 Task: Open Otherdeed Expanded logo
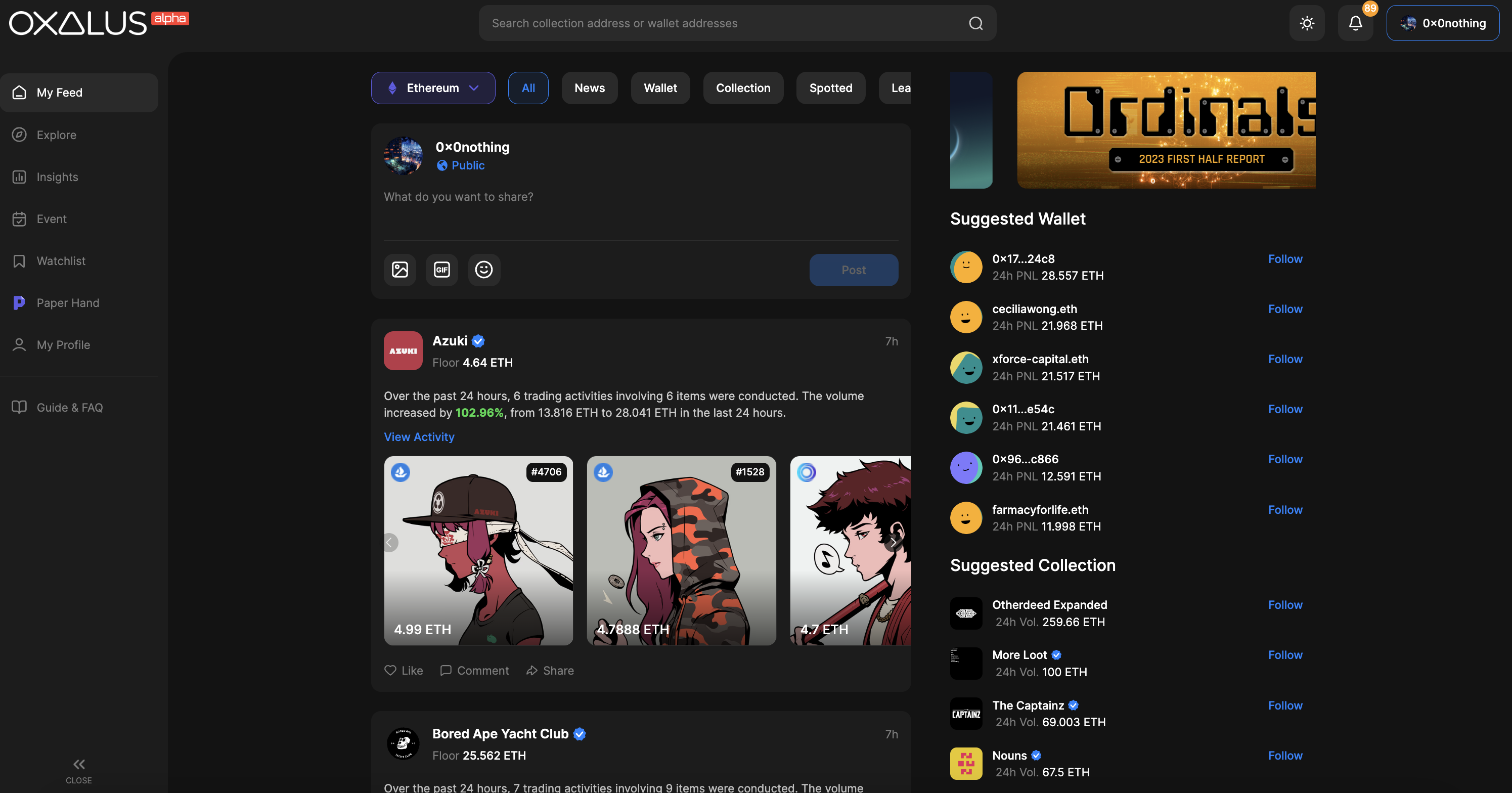point(966,614)
